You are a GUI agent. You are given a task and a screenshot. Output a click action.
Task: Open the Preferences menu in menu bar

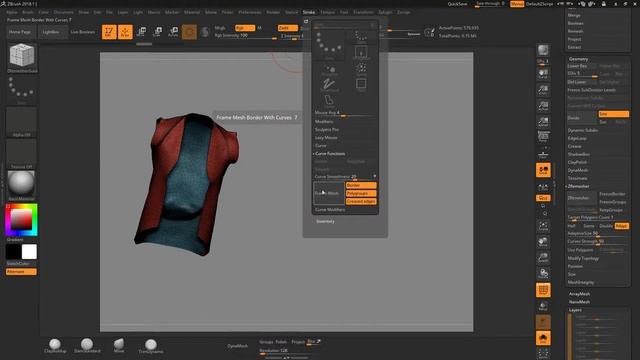point(250,12)
